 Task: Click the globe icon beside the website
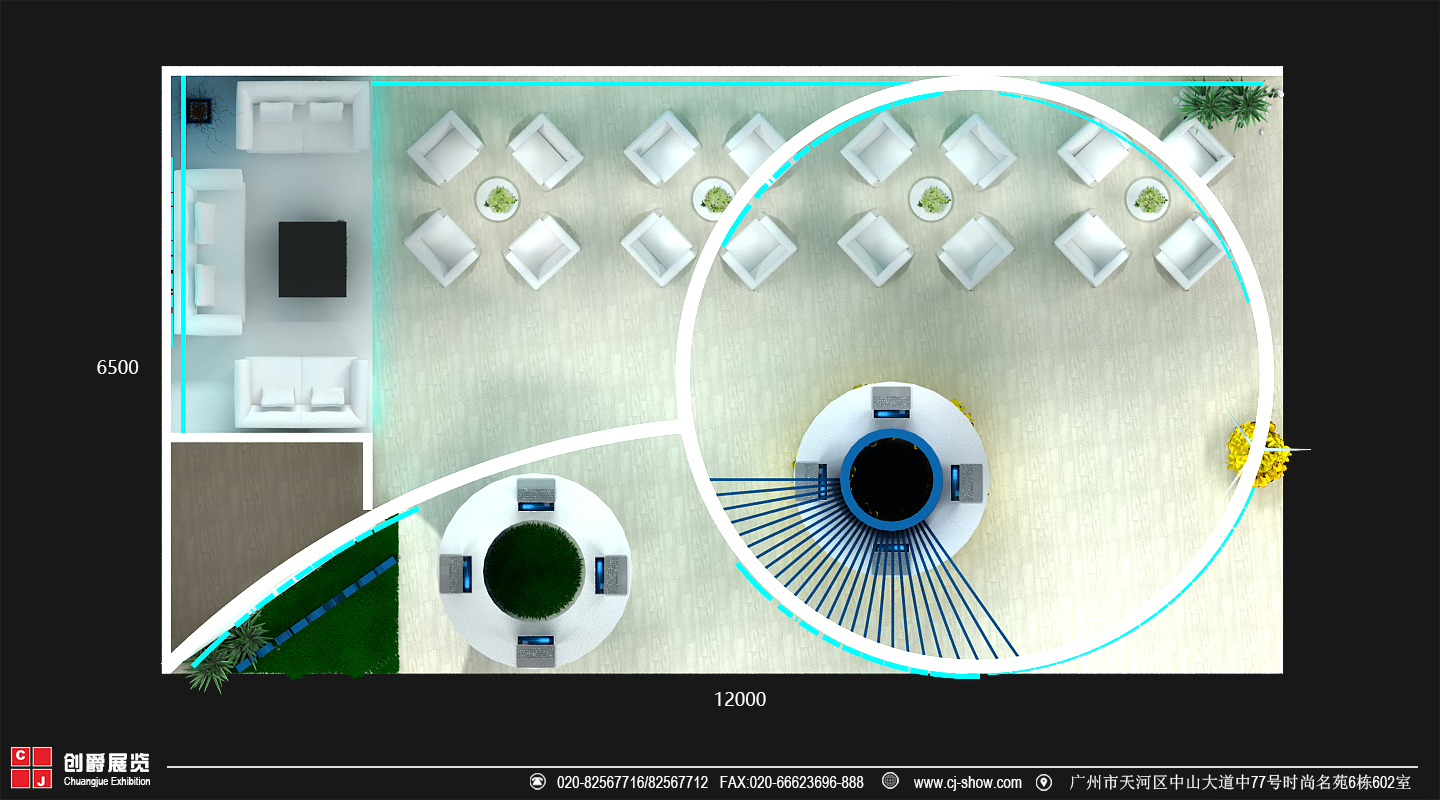pos(889,782)
